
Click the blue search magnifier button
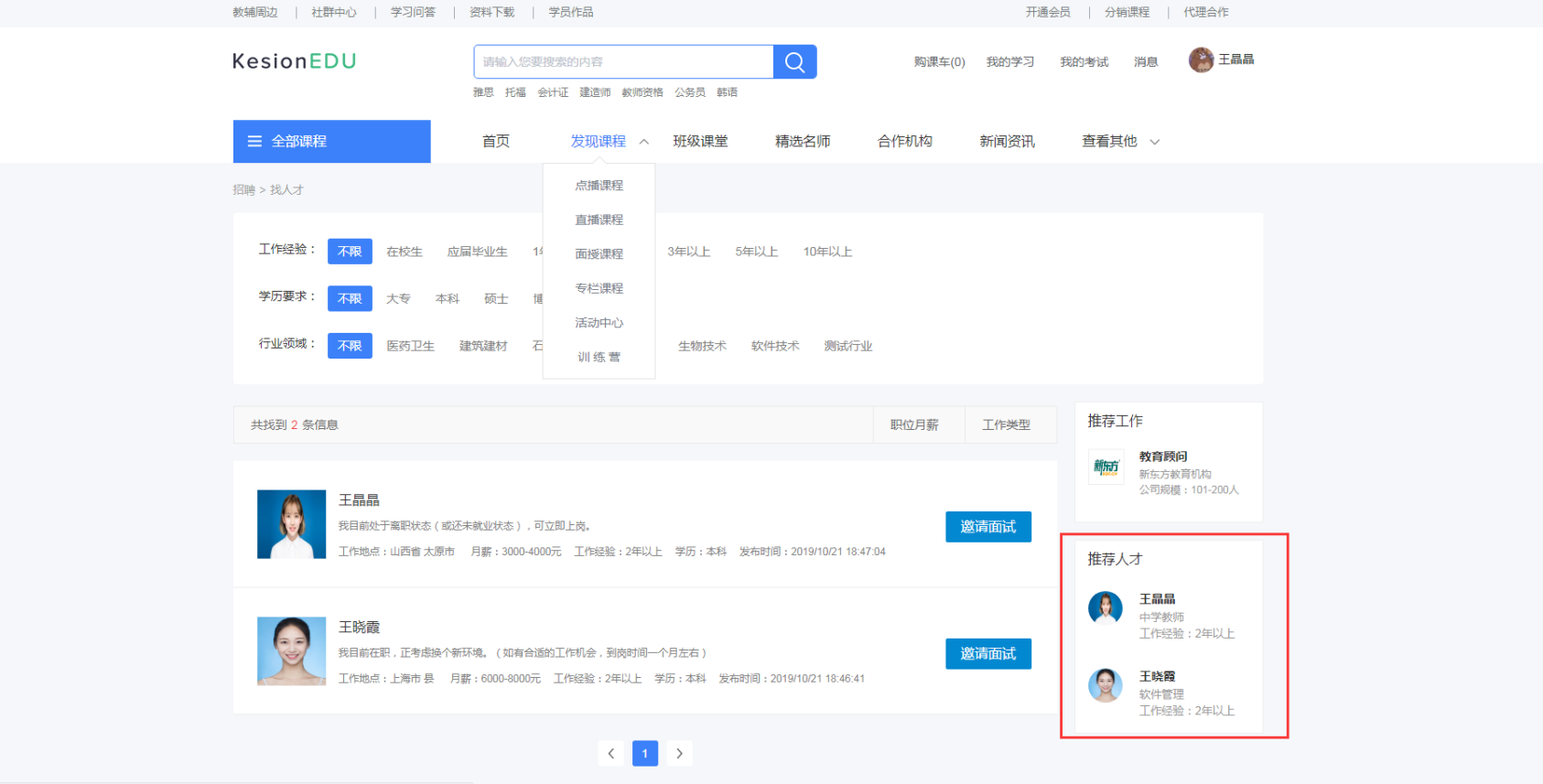pos(794,62)
